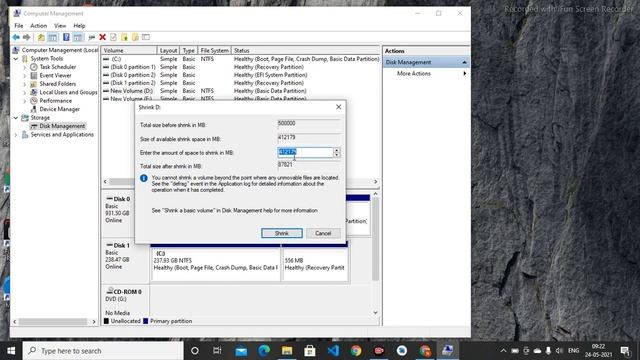The height and width of the screenshot is (360, 640).
Task: Open Microsoft Store from the taskbar
Action: click(x=310, y=351)
